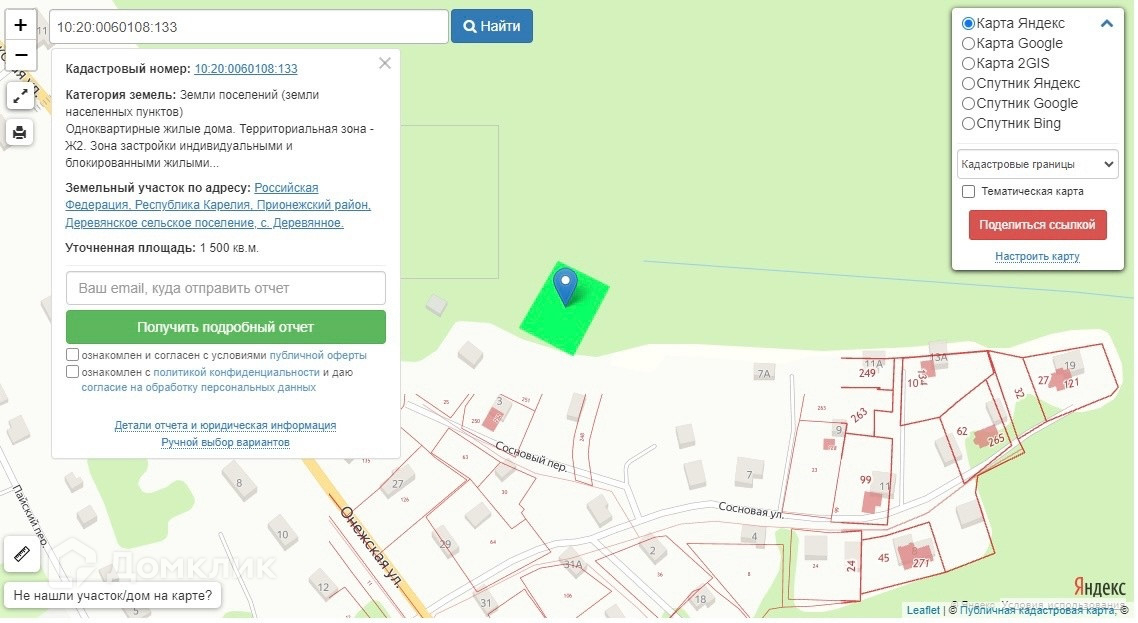Check agreement with публичной оферты checkbox
1138x623 pixels.
pyautogui.click(x=73, y=355)
